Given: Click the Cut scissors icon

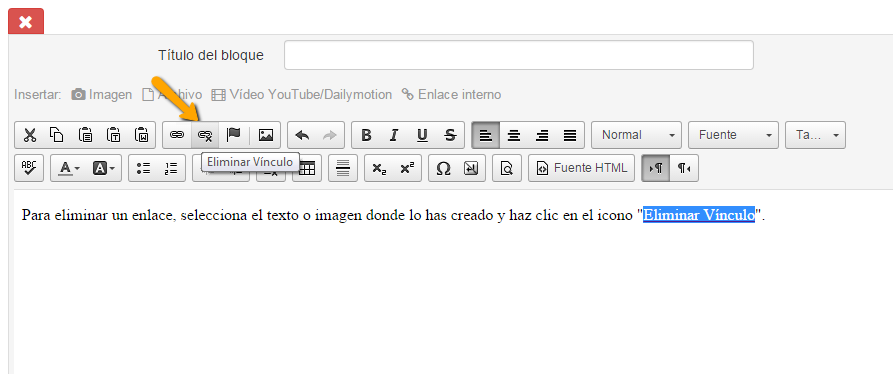Looking at the screenshot, I should (30, 135).
